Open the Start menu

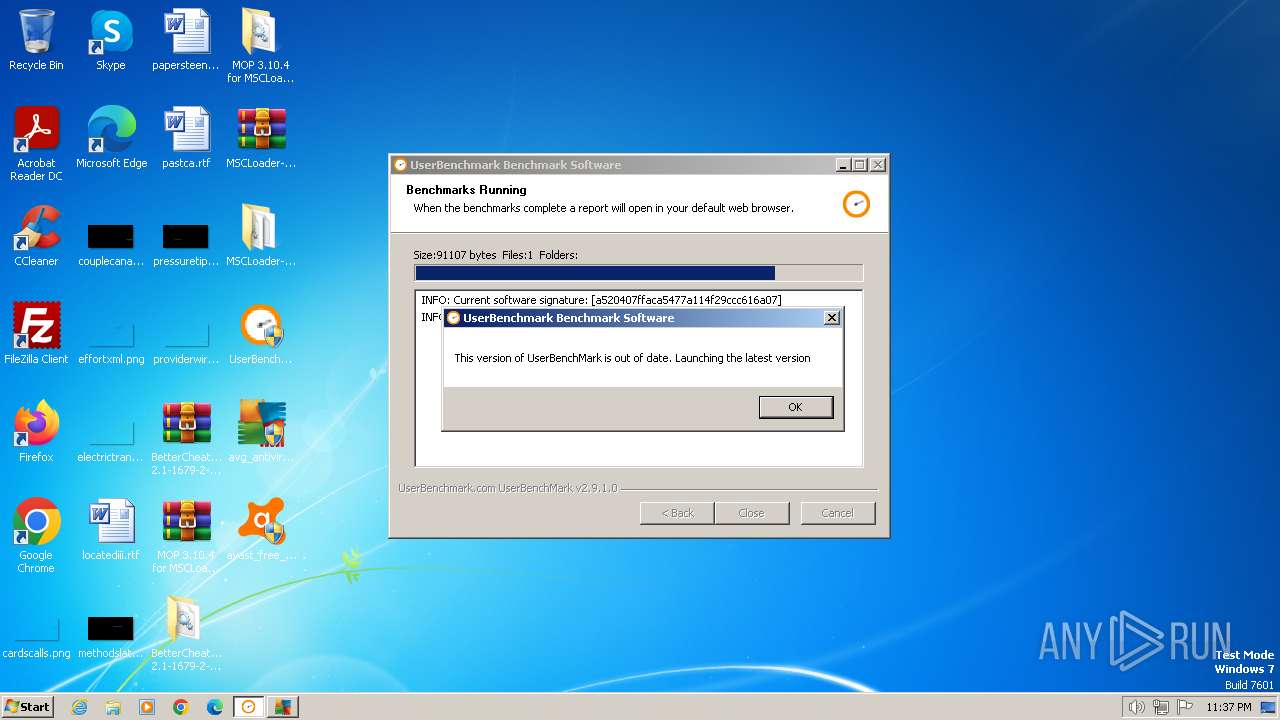[x=27, y=706]
